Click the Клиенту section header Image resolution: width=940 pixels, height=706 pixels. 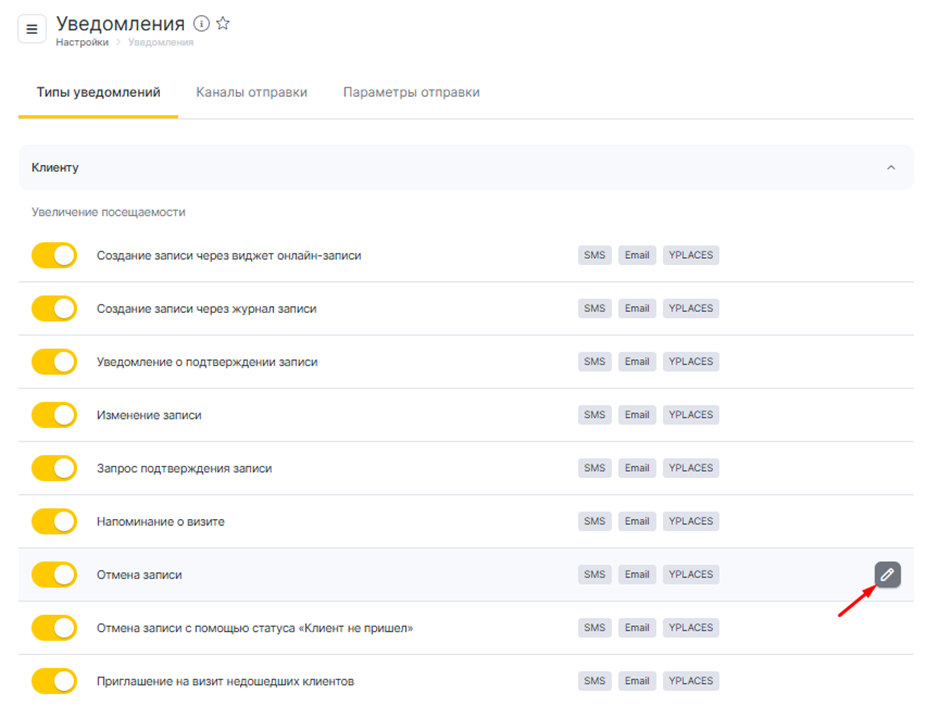(x=56, y=168)
